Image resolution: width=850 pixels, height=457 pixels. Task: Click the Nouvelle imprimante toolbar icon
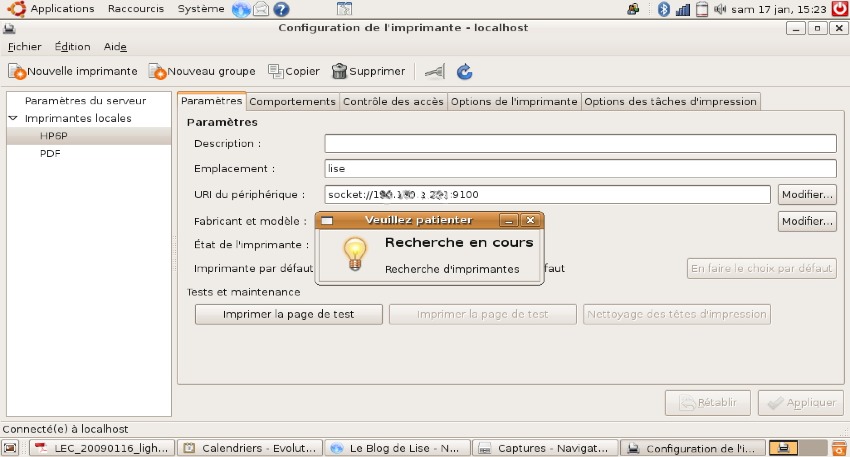tap(17, 71)
